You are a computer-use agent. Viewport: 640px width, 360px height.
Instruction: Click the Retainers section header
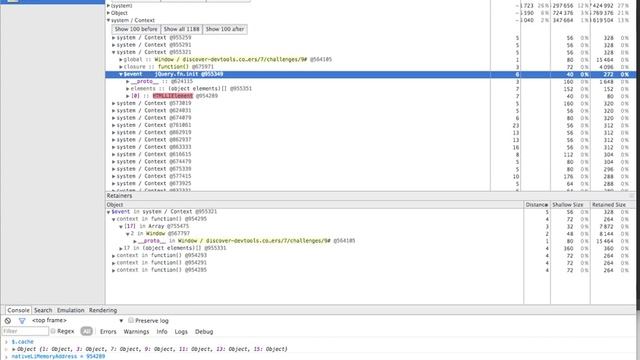371,196
